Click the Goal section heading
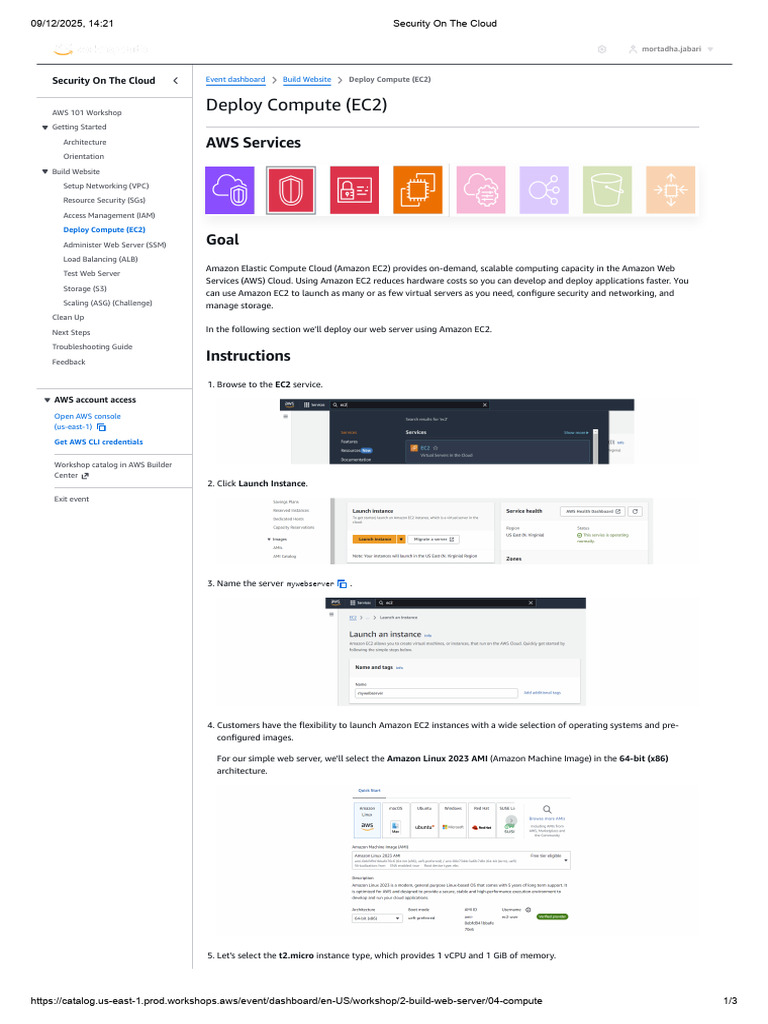The height and width of the screenshot is (1024, 768). click(223, 240)
